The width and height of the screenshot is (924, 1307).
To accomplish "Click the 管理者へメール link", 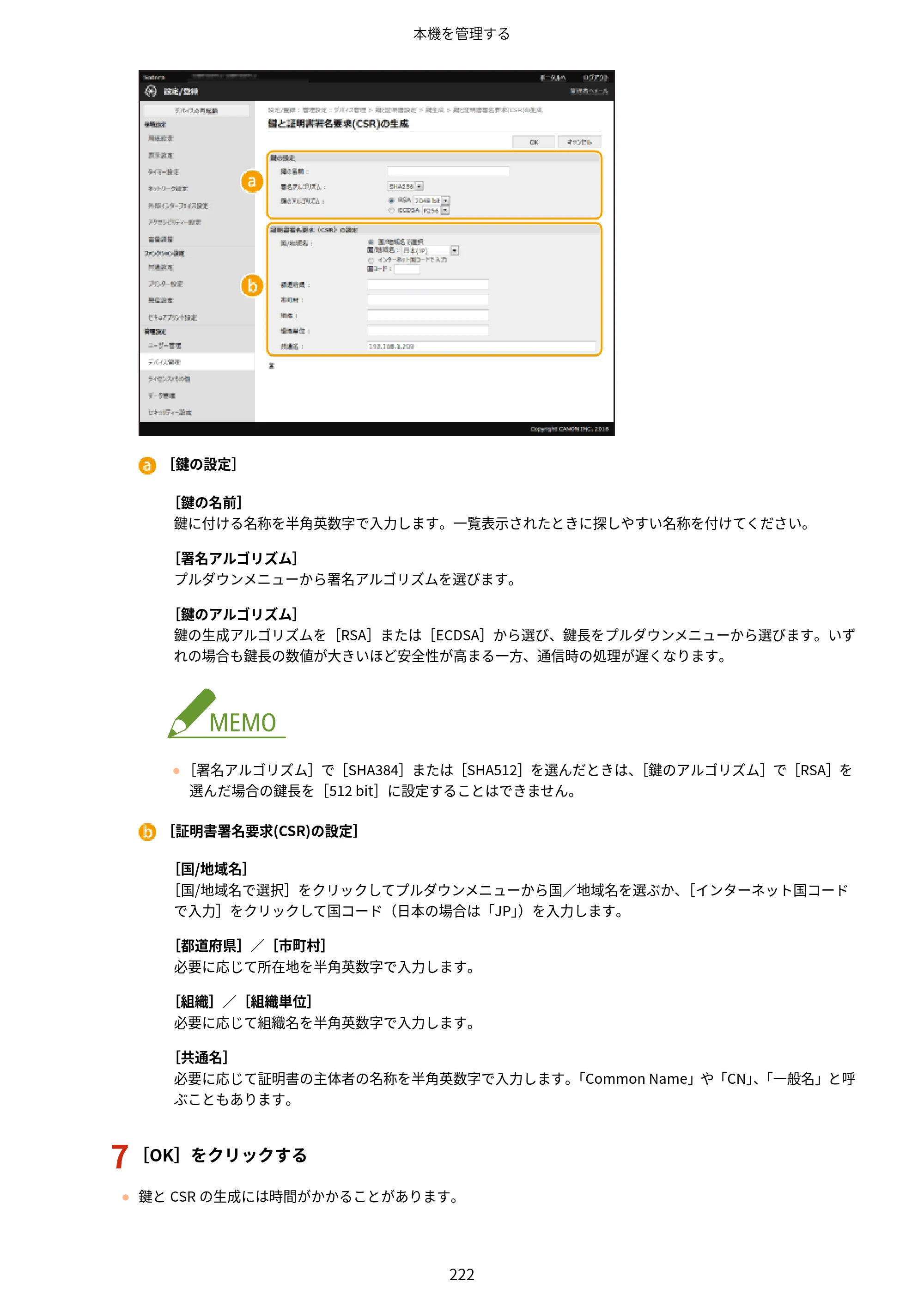I will click(589, 91).
